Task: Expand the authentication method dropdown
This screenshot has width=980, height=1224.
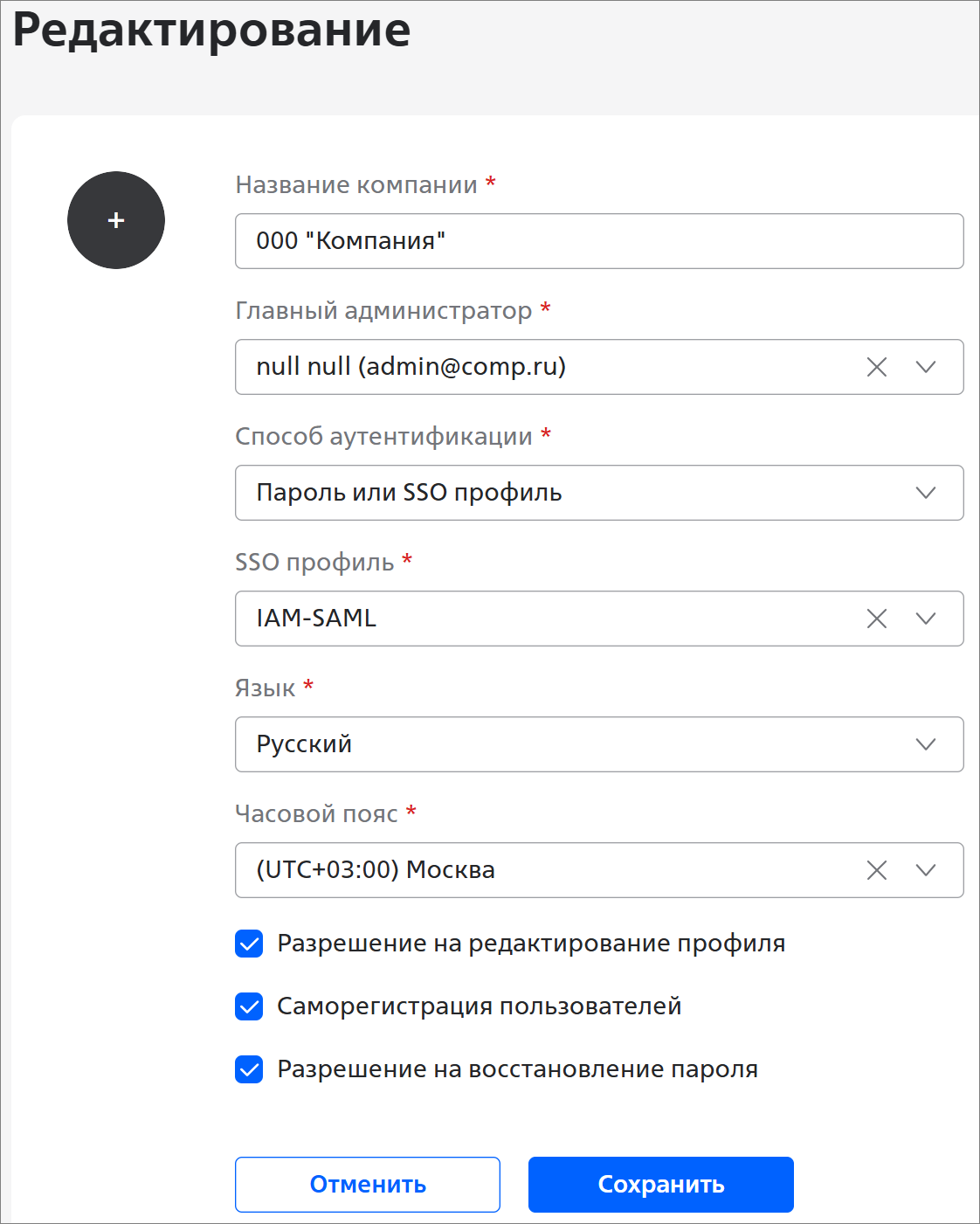Action: [x=926, y=493]
